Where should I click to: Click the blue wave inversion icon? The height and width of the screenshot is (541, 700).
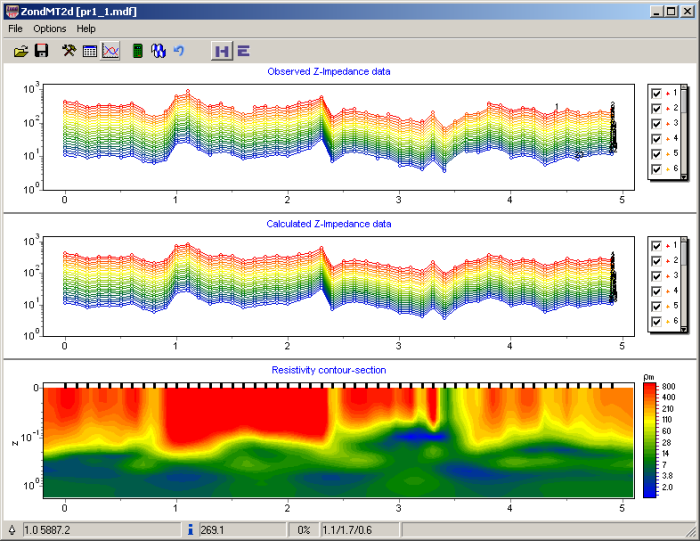158,51
